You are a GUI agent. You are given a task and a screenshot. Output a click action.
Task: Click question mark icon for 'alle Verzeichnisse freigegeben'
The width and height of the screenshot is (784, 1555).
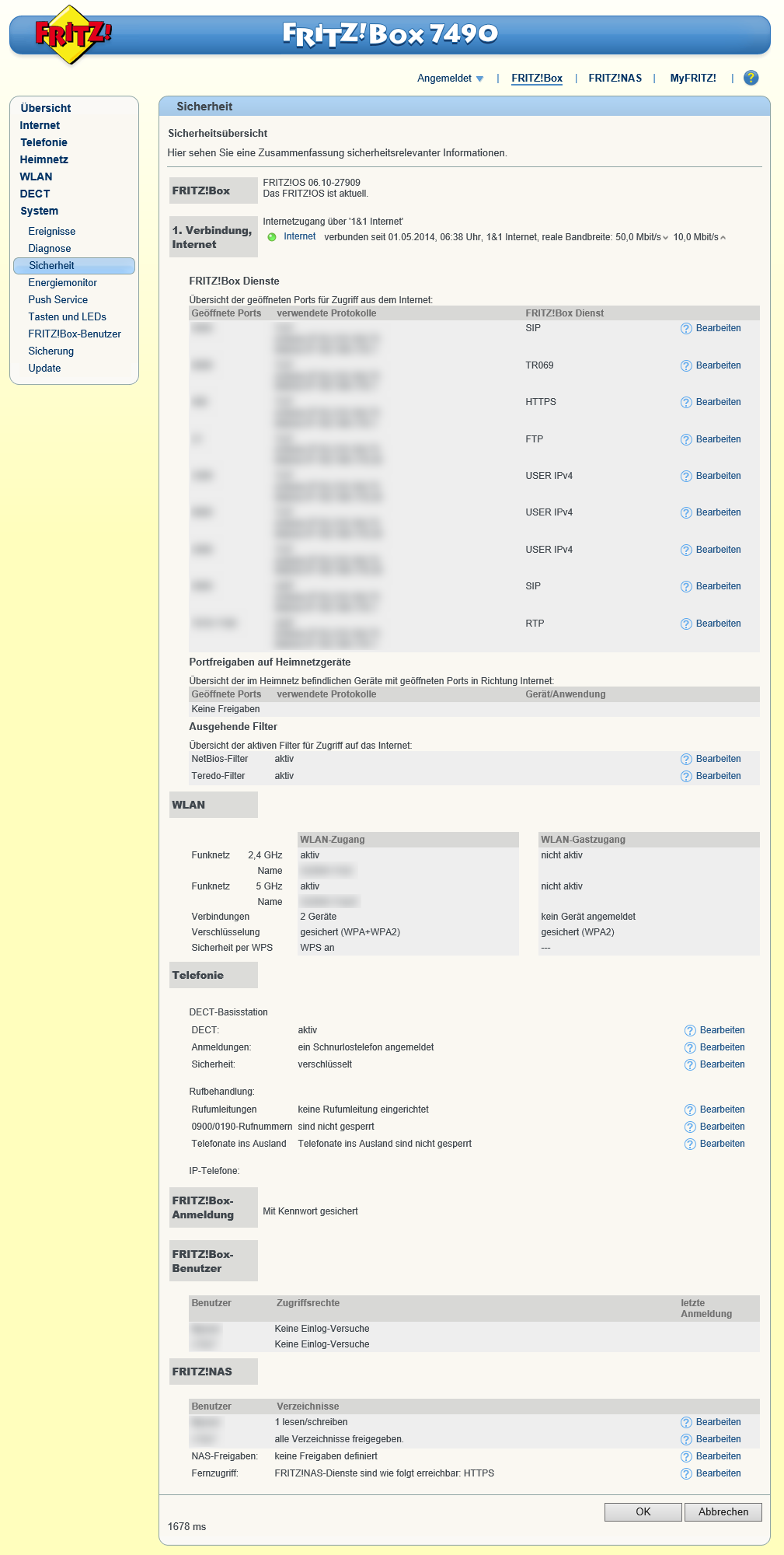click(x=686, y=1439)
